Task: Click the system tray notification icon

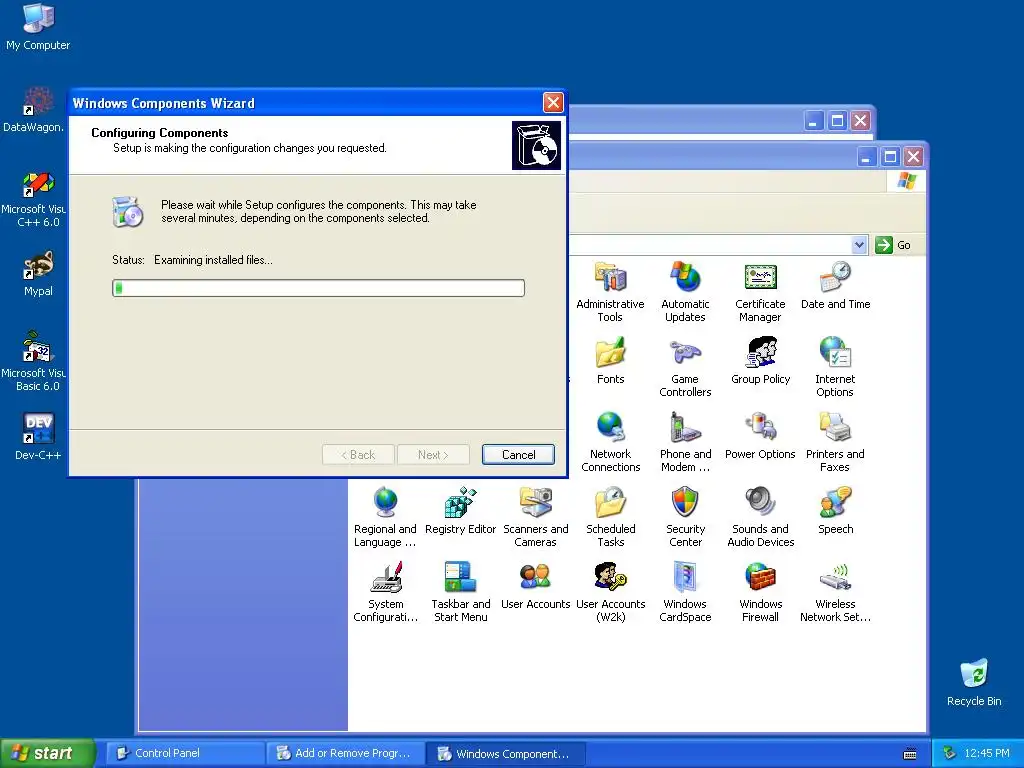Action: (x=950, y=753)
